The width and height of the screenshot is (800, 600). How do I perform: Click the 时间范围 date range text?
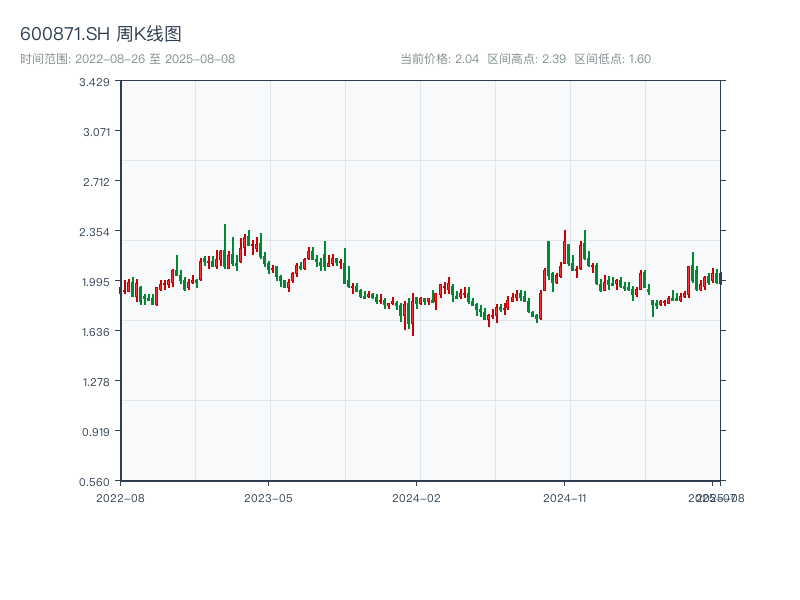click(128, 59)
